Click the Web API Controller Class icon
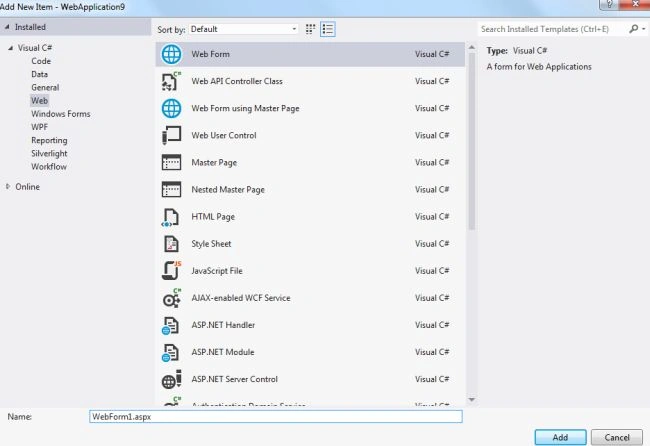 (x=171, y=81)
